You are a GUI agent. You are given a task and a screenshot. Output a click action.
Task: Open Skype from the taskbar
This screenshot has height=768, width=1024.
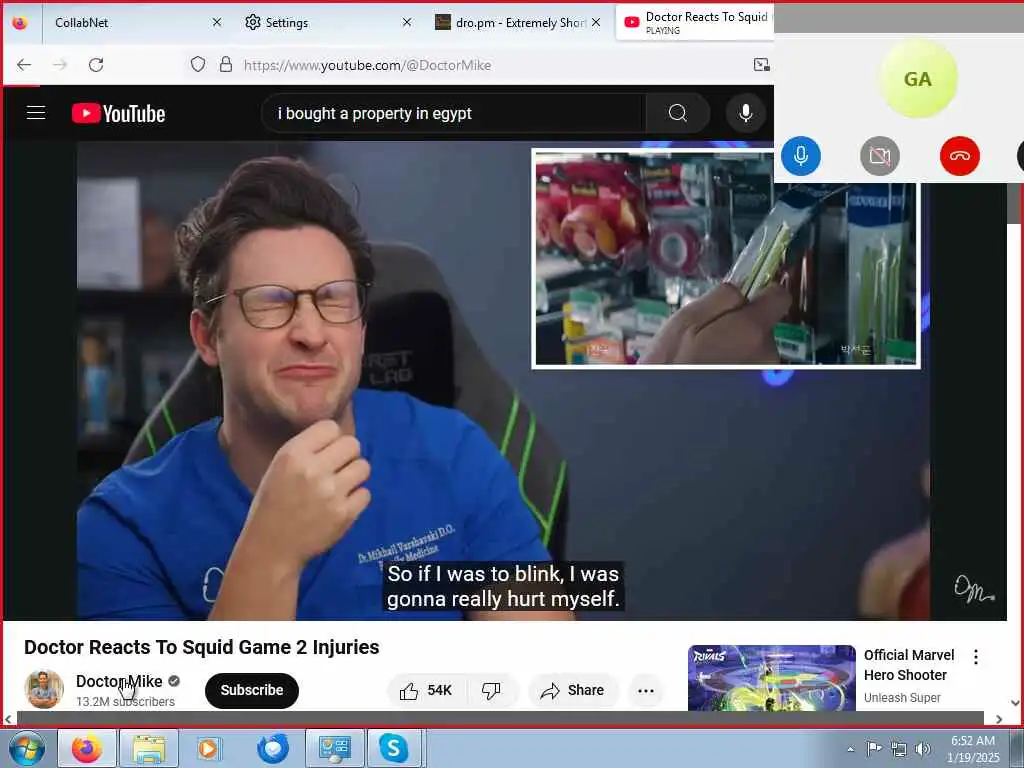394,748
